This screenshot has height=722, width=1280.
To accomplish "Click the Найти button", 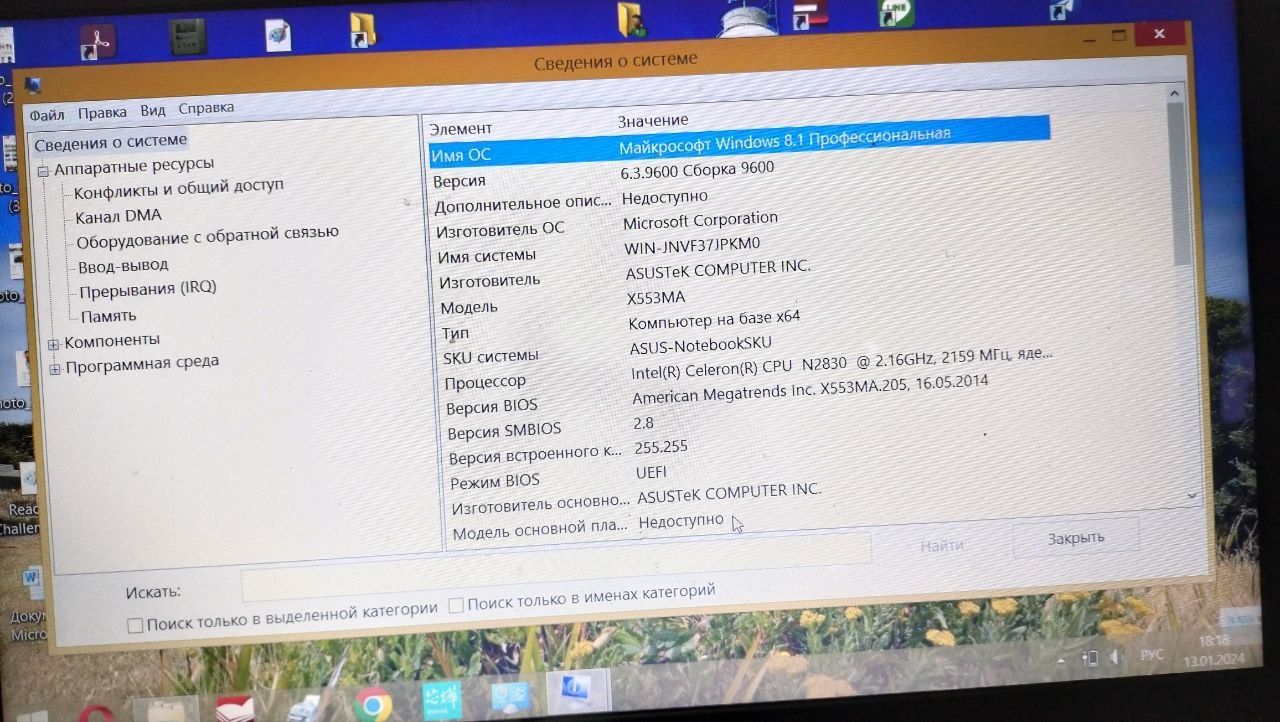I will [942, 545].
